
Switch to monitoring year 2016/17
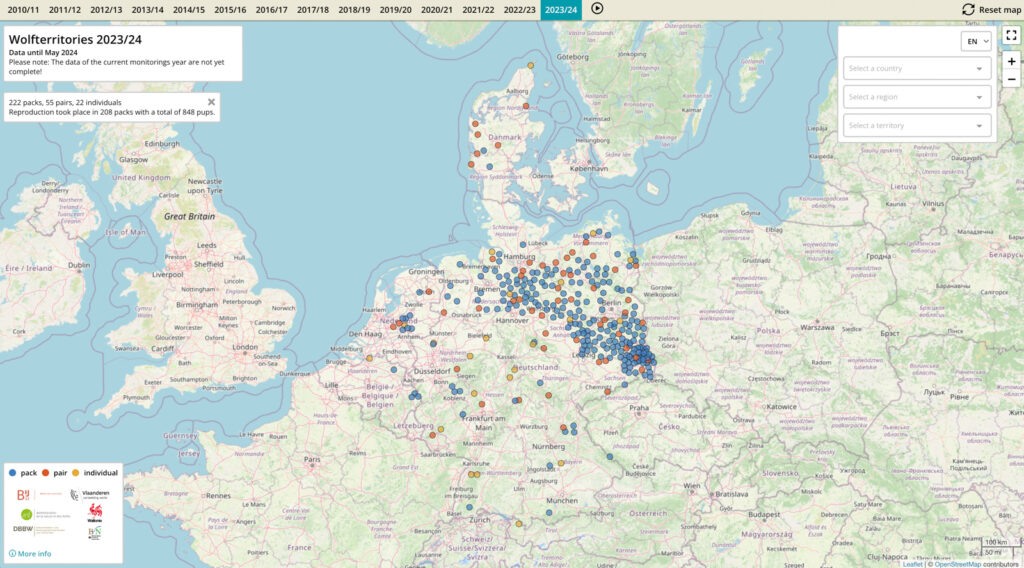pos(272,10)
